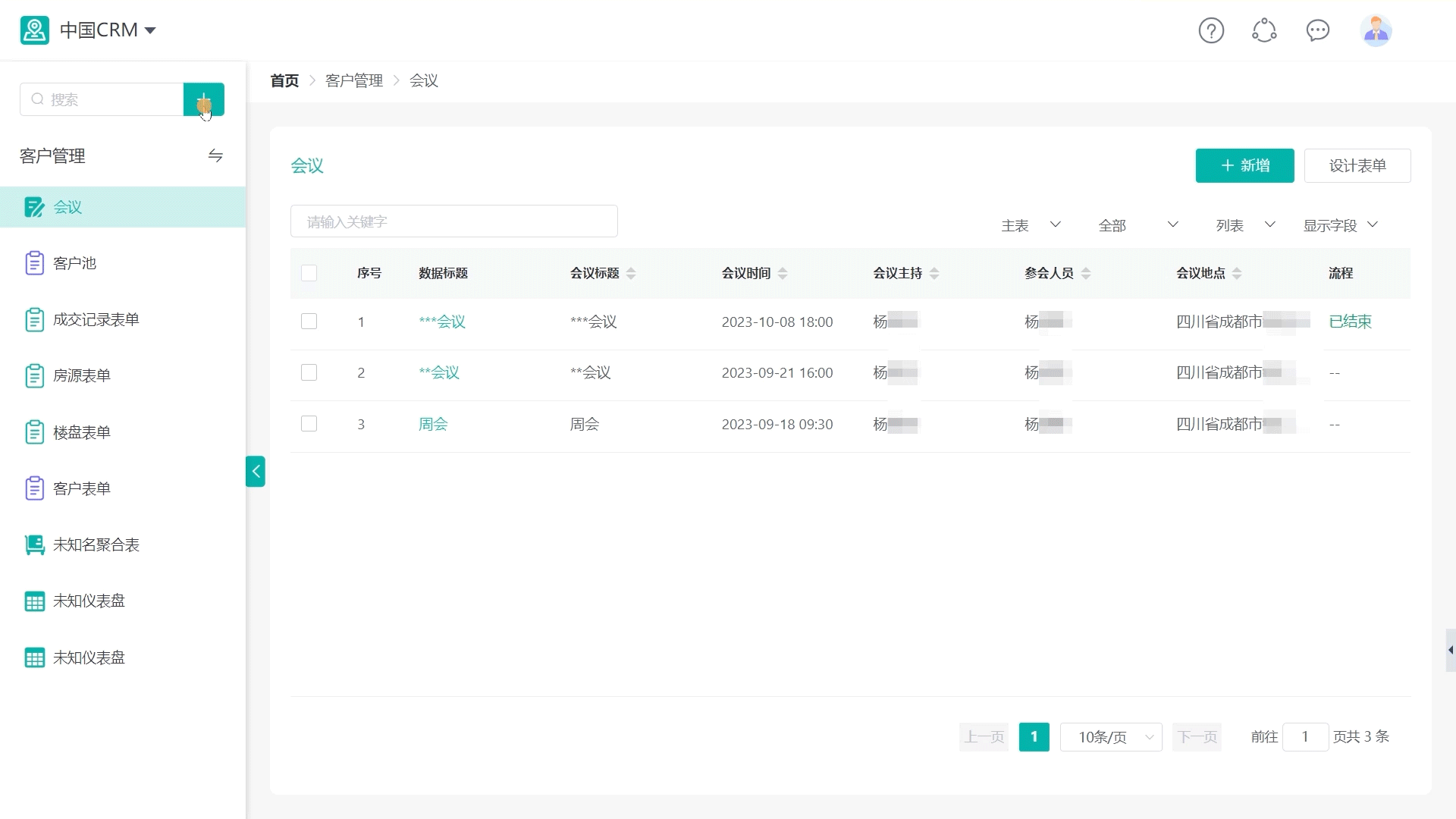Viewport: 1456px width, 819px height.
Task: Sort by 会议地点 column arrows
Action: [1237, 273]
